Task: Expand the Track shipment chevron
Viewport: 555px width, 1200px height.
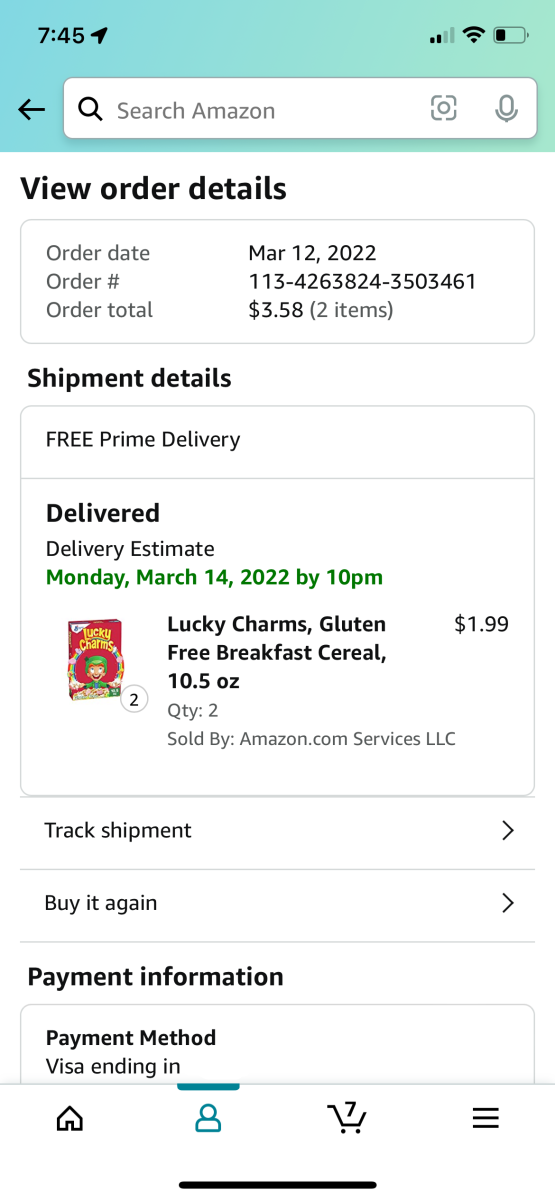Action: point(508,830)
